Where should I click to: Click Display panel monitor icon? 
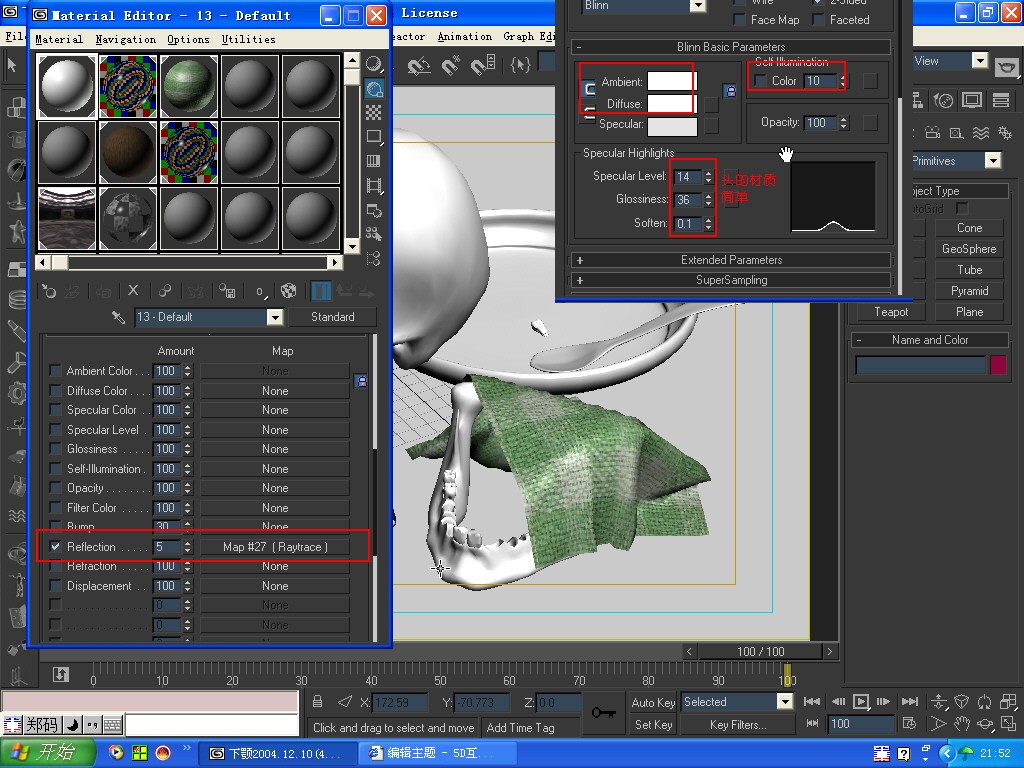click(972, 100)
